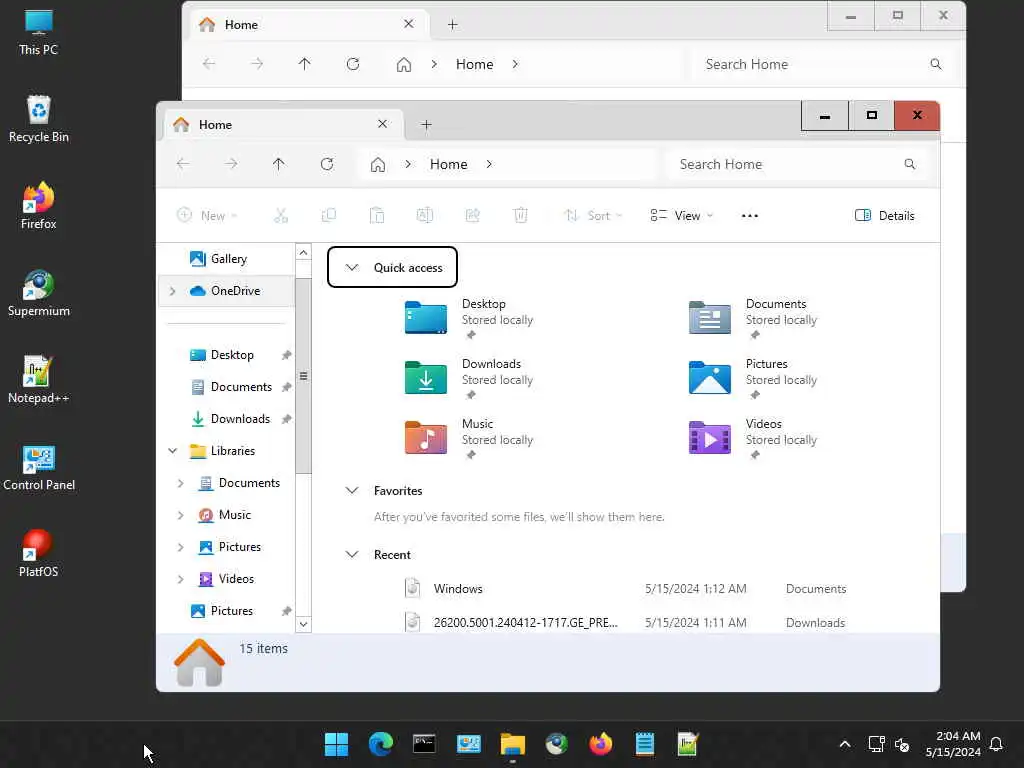Click the Rename icon in toolbar
Viewport: 1024px width, 768px height.
424,216
